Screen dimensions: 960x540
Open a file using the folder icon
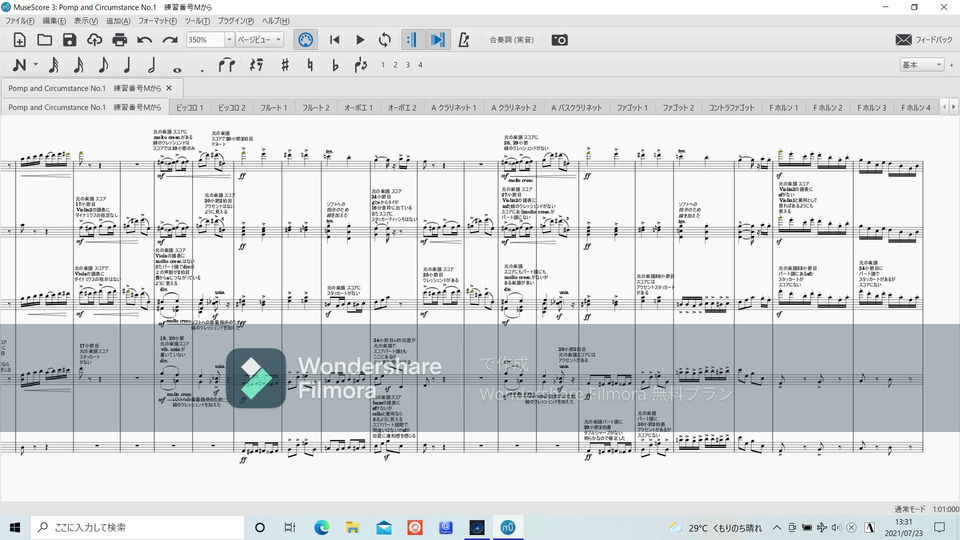45,40
